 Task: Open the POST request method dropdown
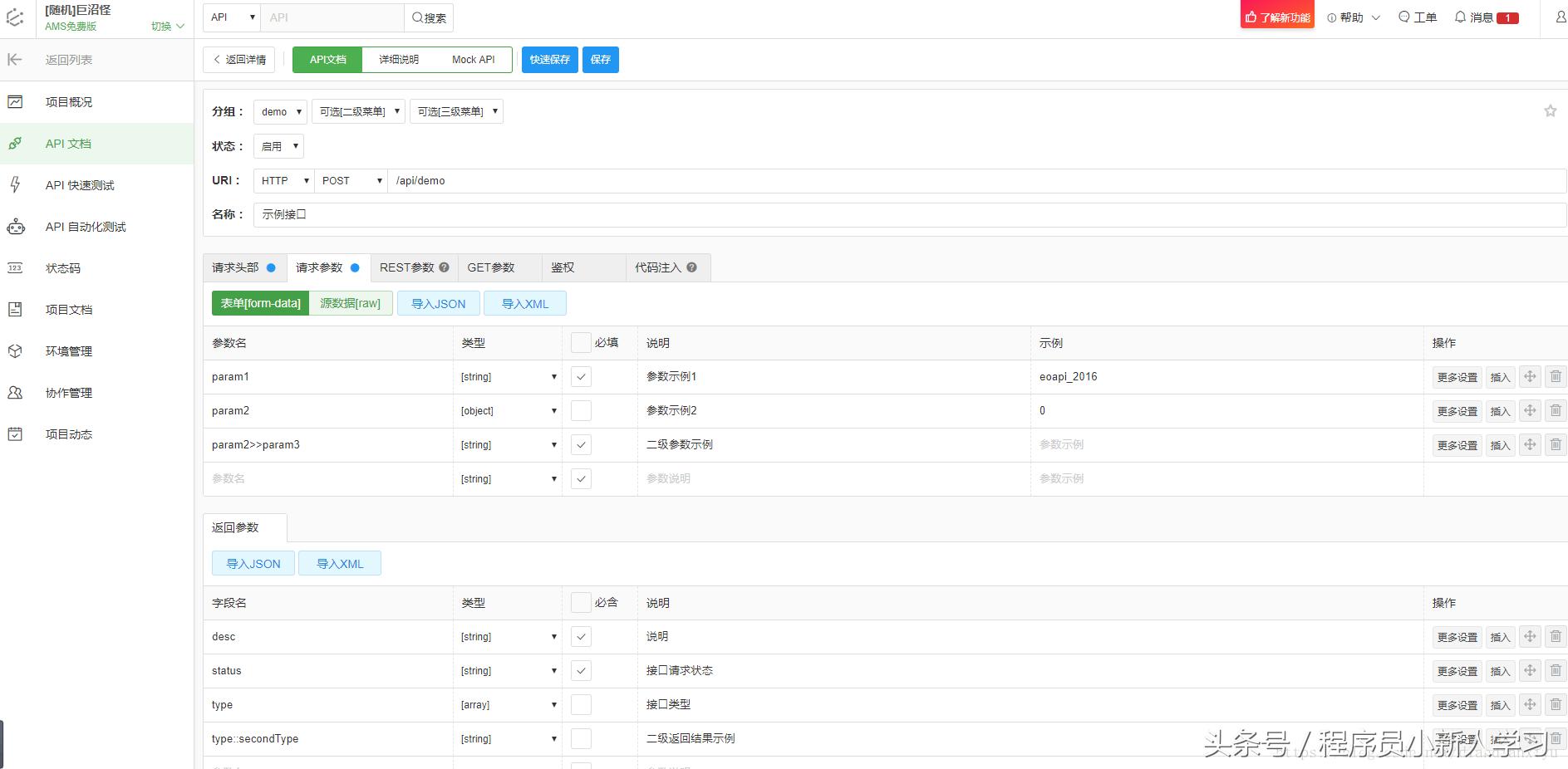point(351,181)
